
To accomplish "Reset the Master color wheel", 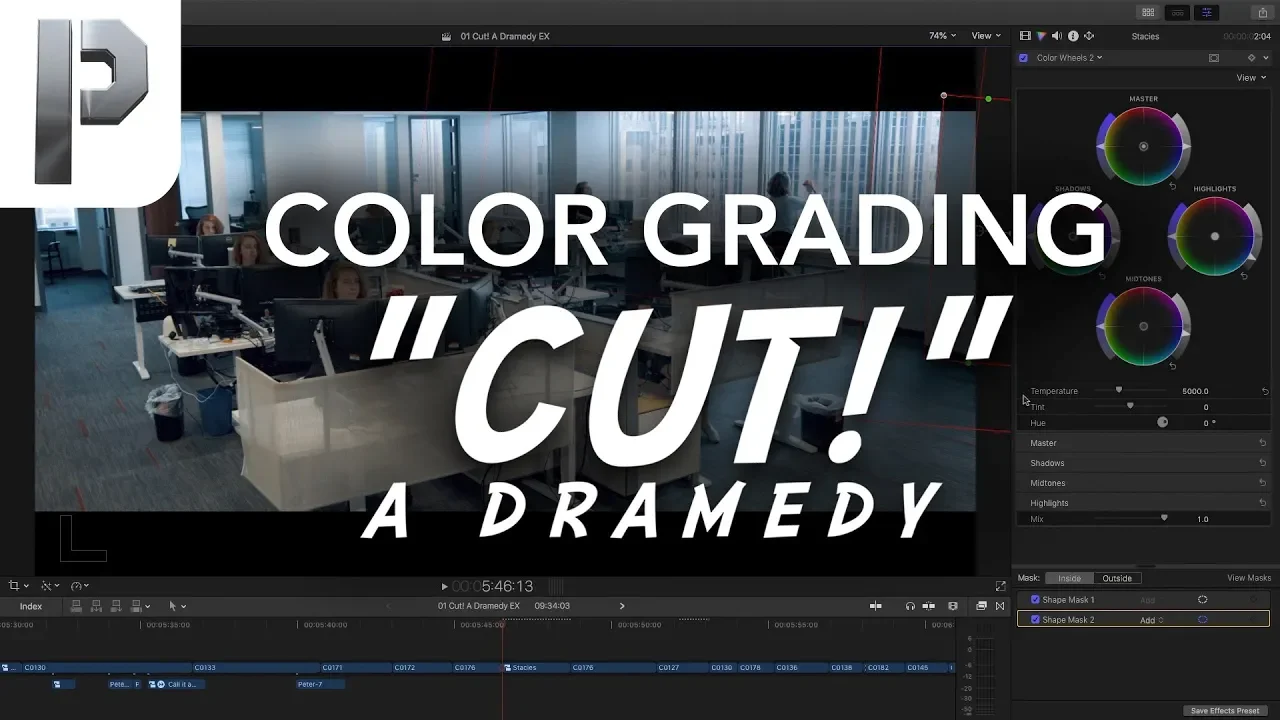I will point(1173,186).
